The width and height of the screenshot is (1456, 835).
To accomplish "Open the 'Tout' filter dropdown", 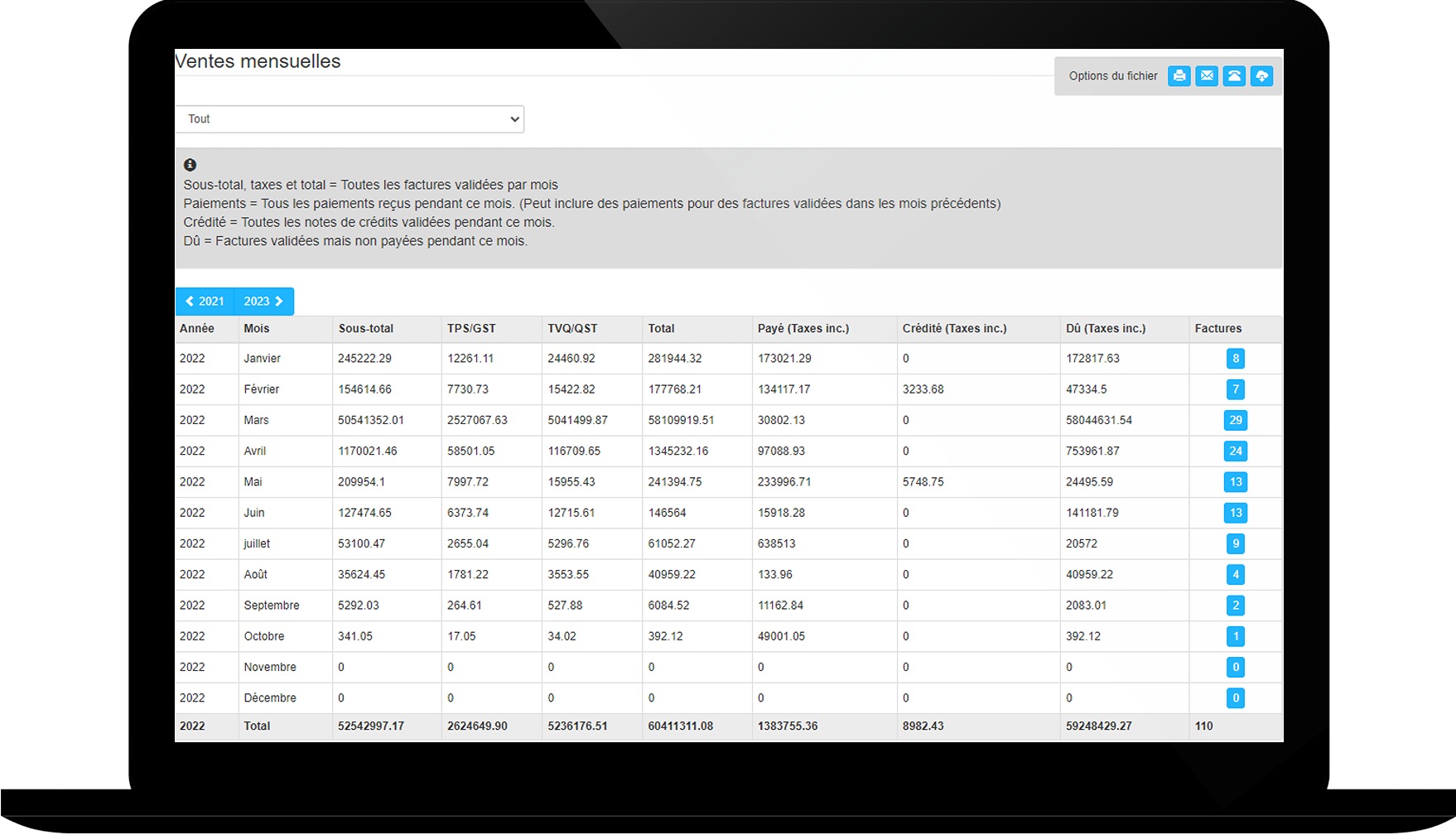I will coord(350,119).
